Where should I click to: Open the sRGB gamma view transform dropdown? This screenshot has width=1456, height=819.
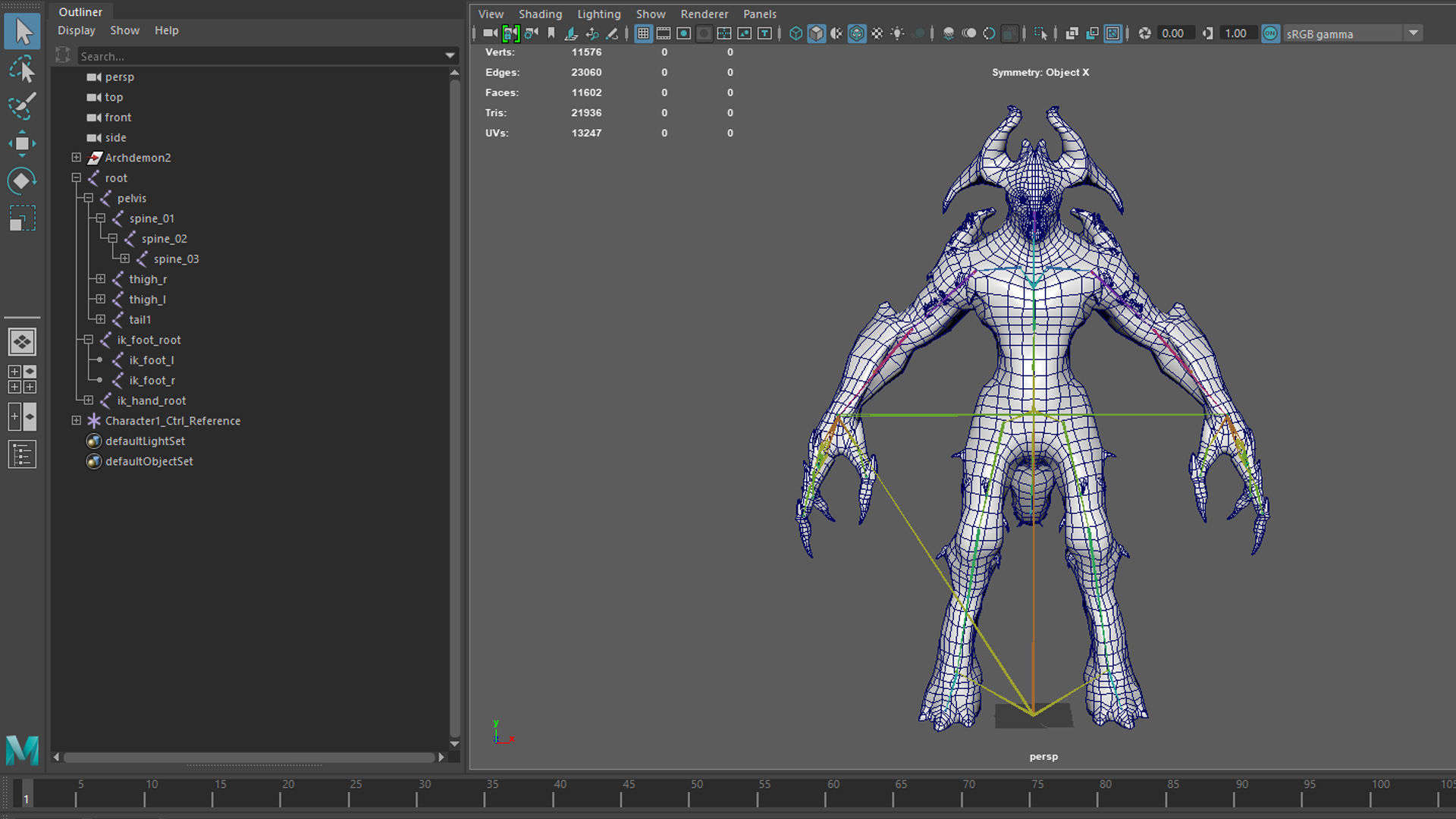(x=1413, y=33)
